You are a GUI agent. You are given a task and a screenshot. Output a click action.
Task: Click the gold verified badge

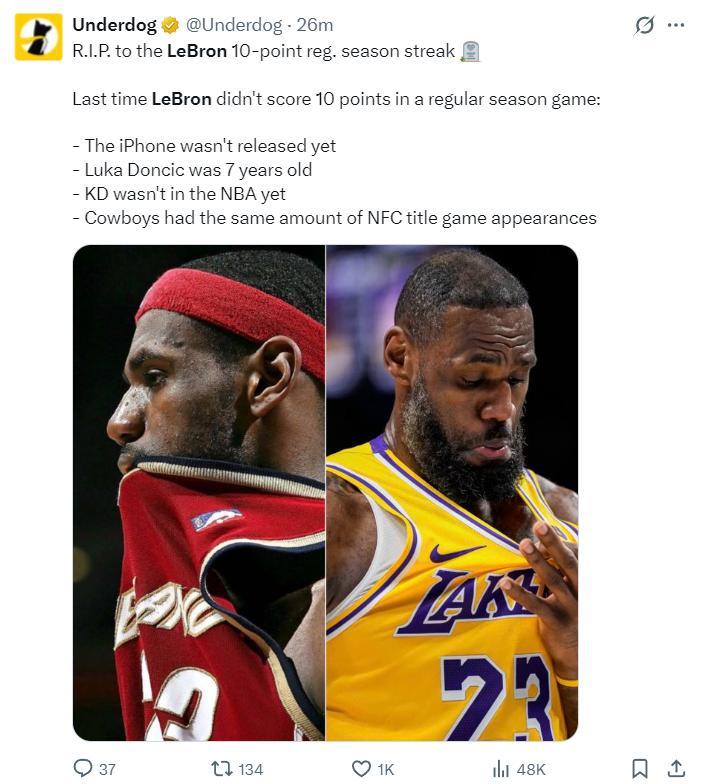pos(170,25)
